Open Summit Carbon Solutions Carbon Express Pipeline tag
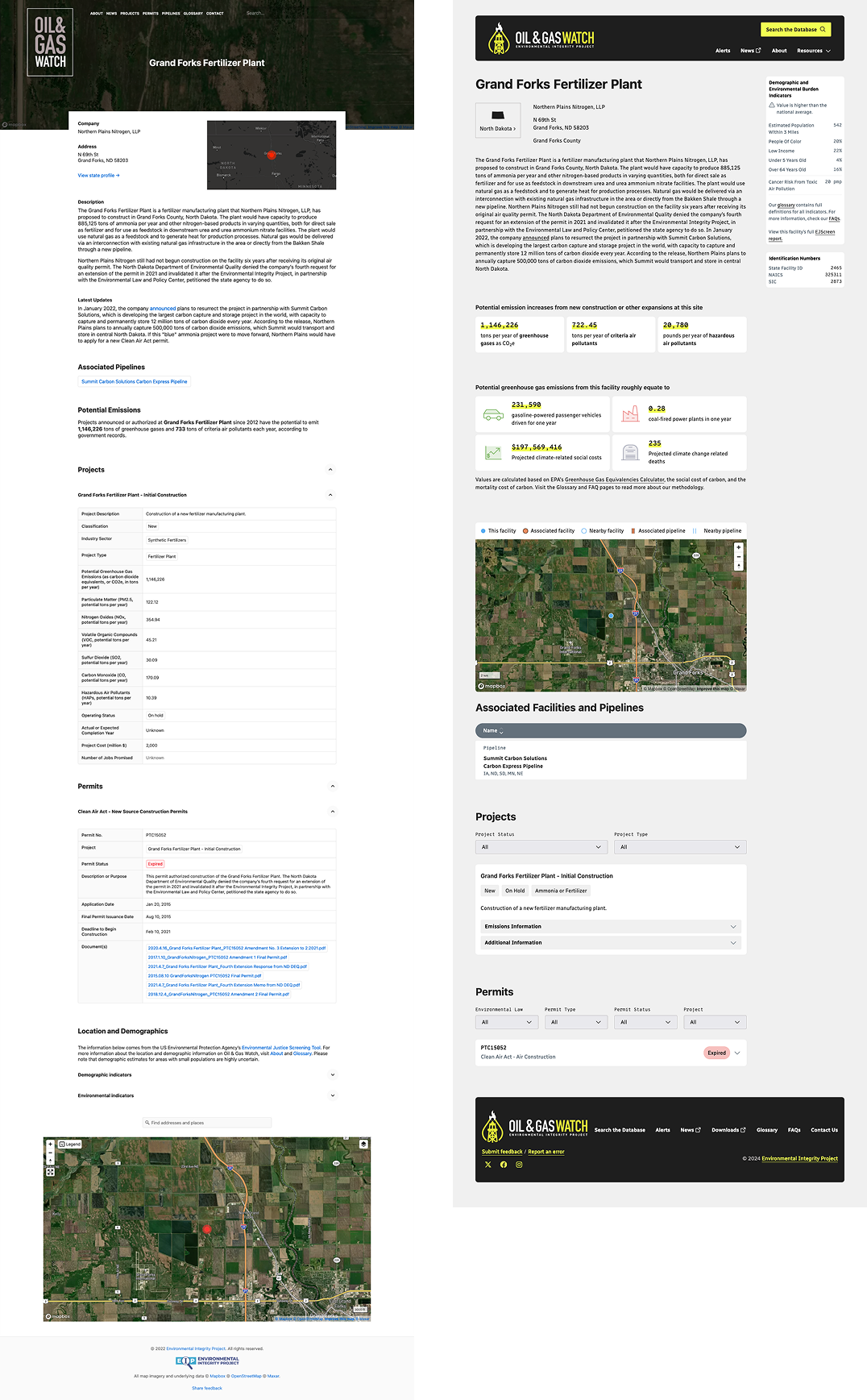867x1400 pixels. (135, 382)
